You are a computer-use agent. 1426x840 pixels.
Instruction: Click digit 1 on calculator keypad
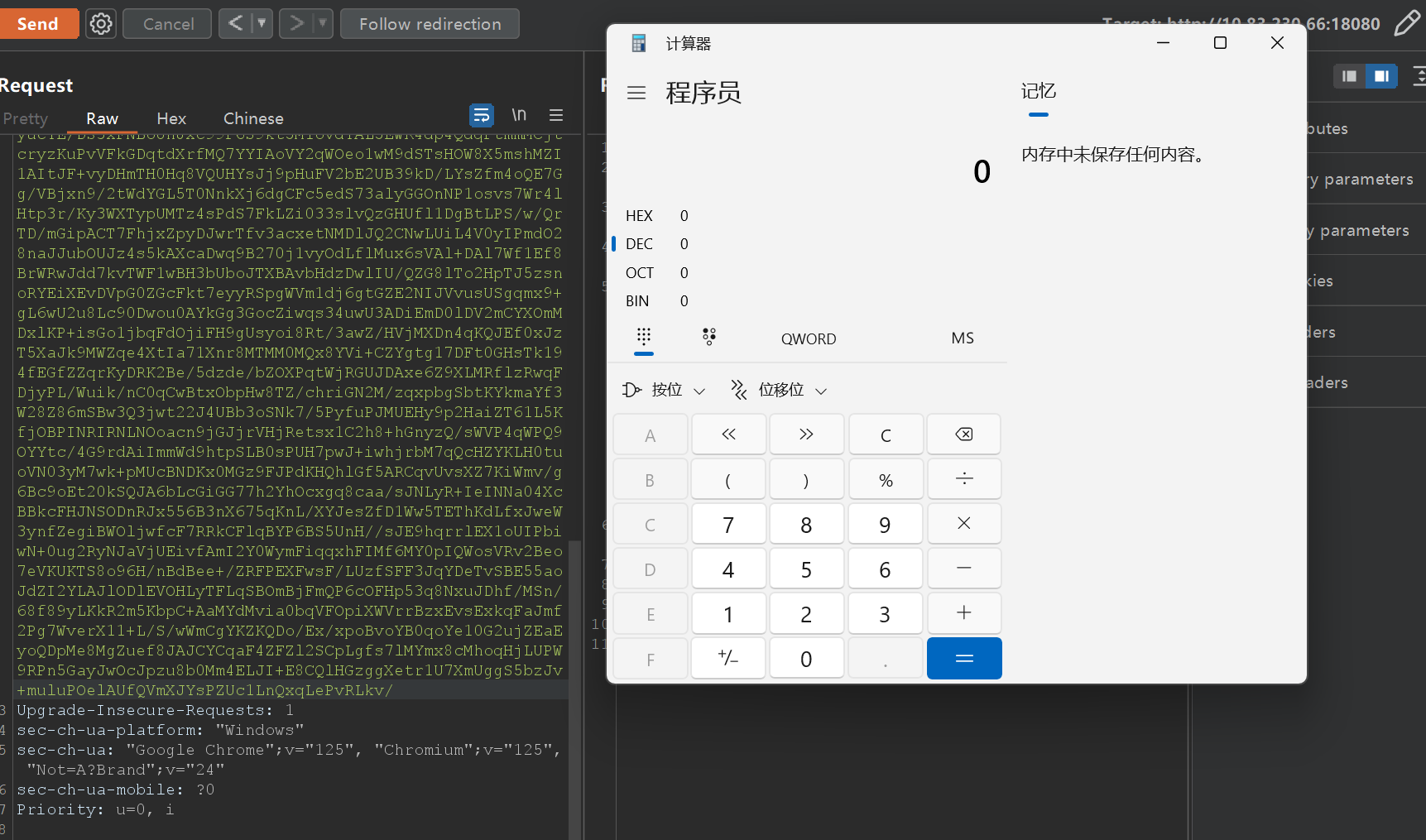coord(728,613)
